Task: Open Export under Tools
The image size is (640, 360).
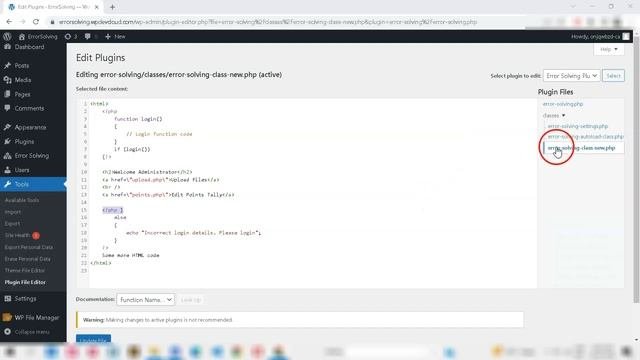Action: (12, 224)
